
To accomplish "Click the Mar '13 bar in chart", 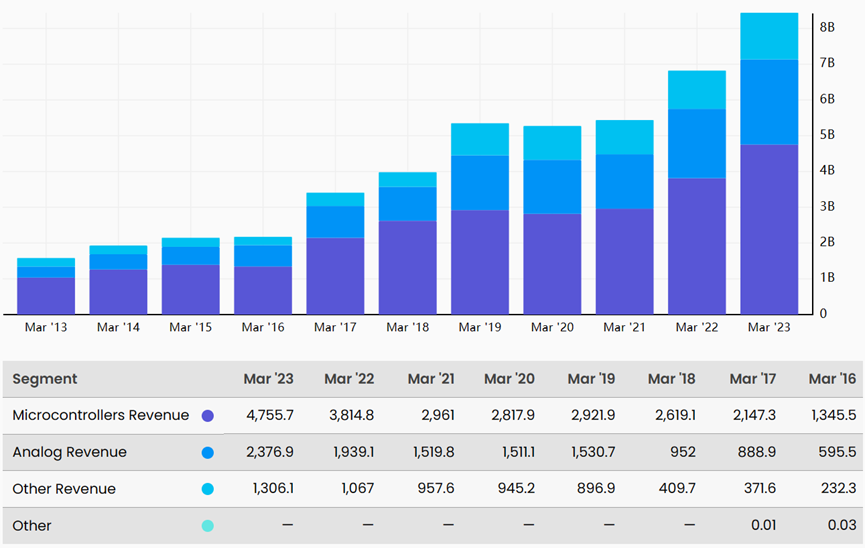I will [x=46, y=286].
